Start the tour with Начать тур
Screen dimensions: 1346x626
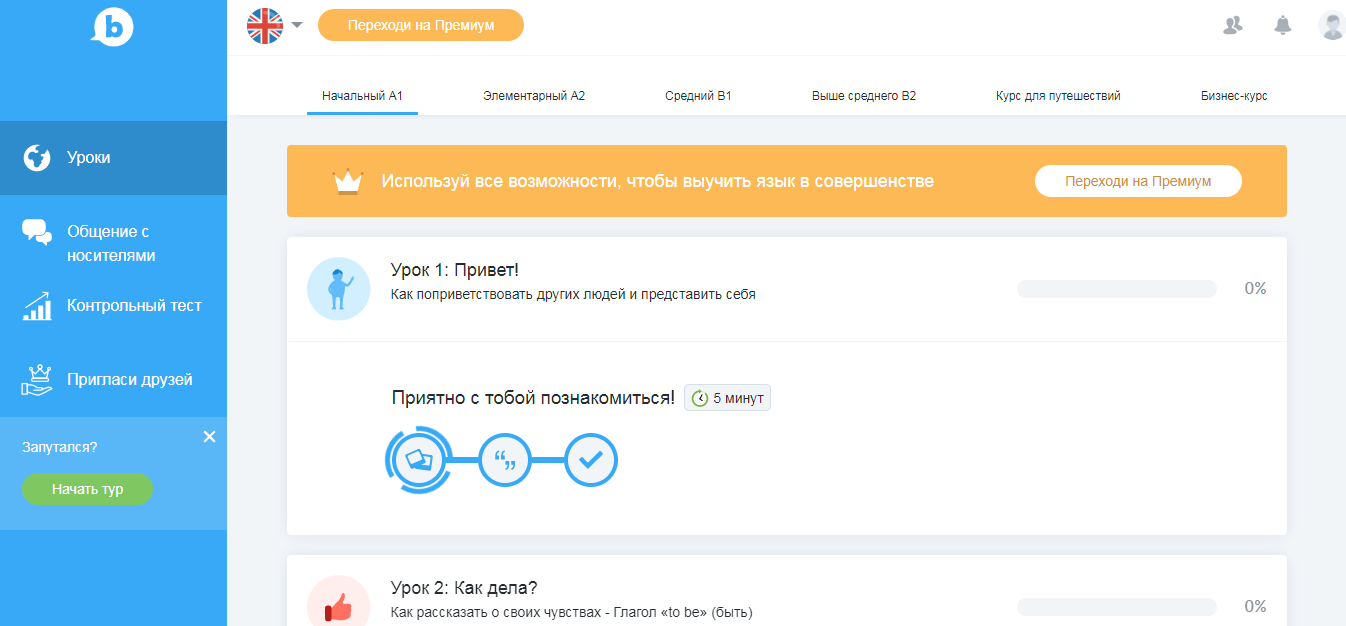pos(87,489)
